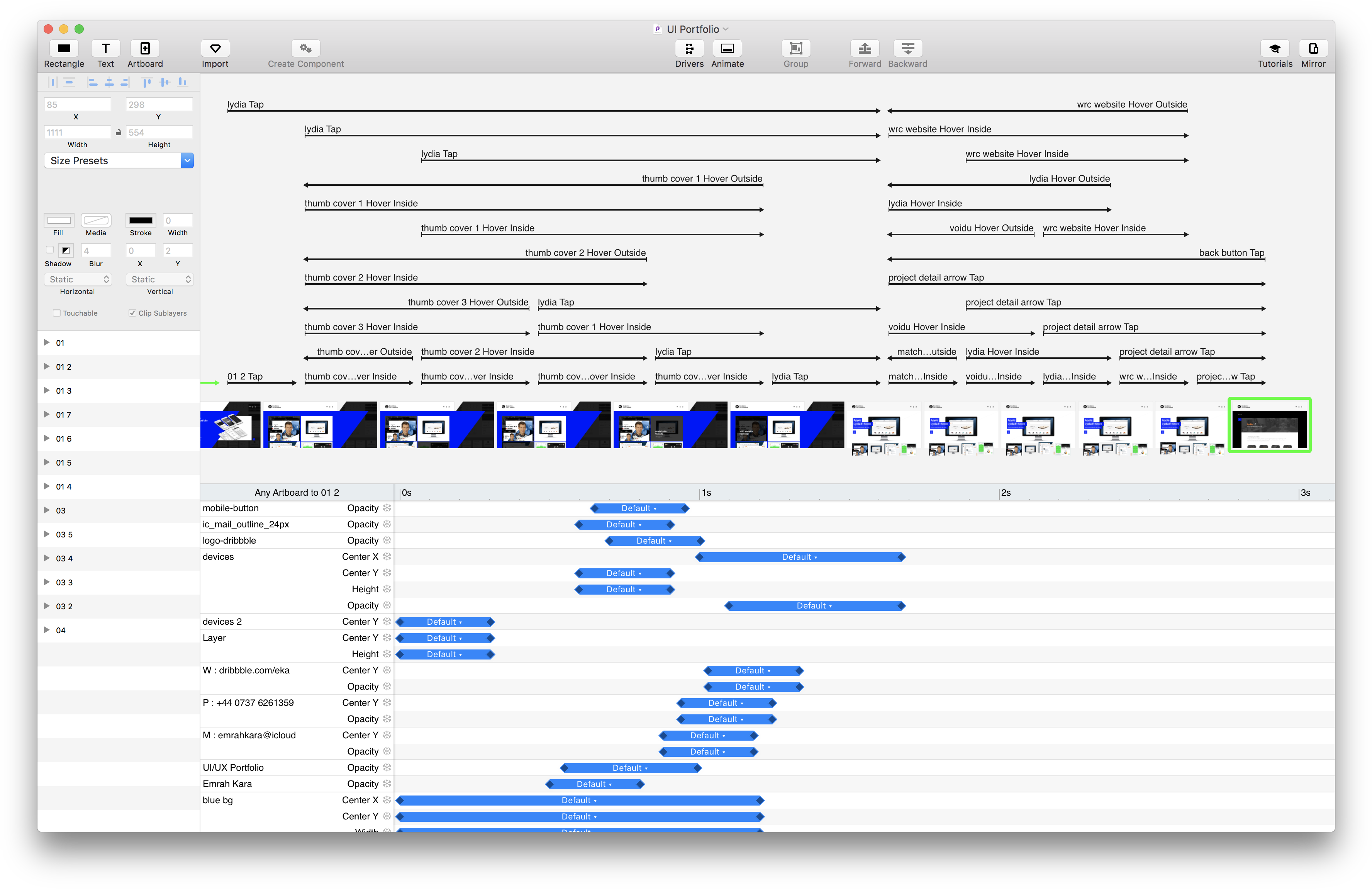Viewport: 1372px width, 889px height.
Task: Open the Stroke color swatch
Action: [141, 220]
